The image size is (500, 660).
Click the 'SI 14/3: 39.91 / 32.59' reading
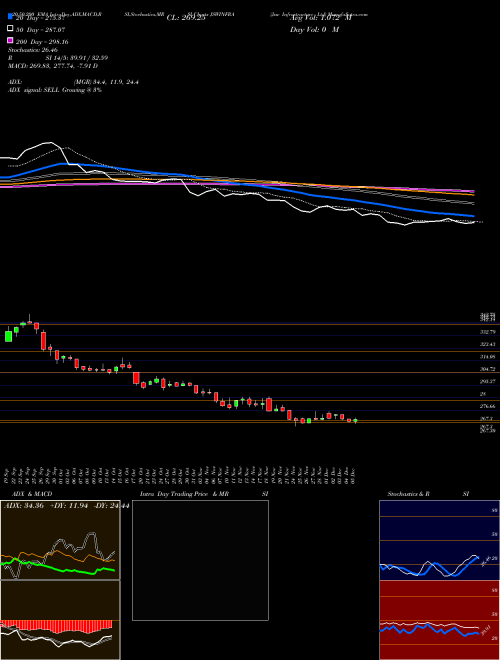77,58
